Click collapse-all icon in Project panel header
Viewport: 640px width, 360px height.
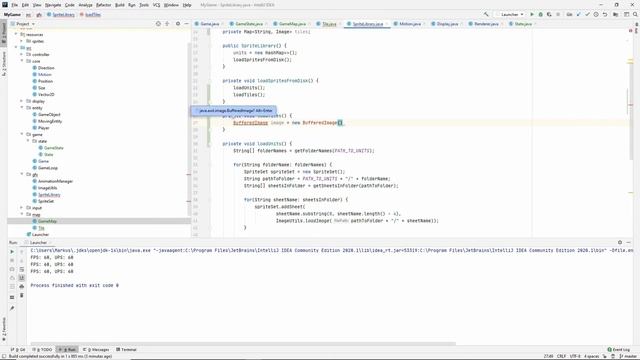pyautogui.click(x=167, y=24)
